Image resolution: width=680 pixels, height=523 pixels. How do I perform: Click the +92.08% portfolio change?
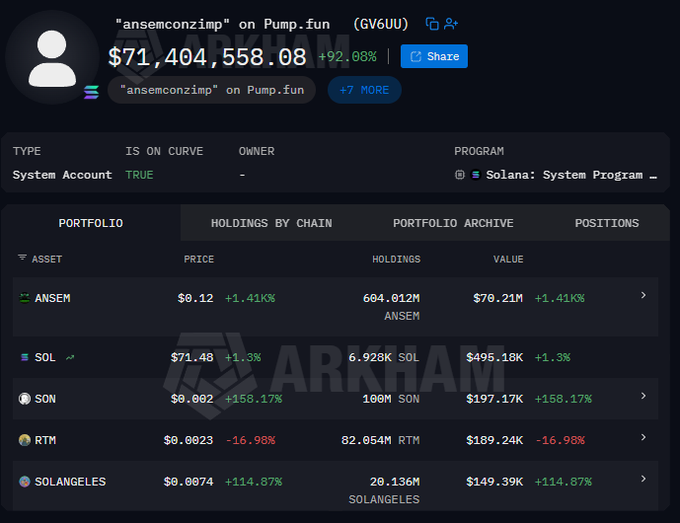[347, 56]
